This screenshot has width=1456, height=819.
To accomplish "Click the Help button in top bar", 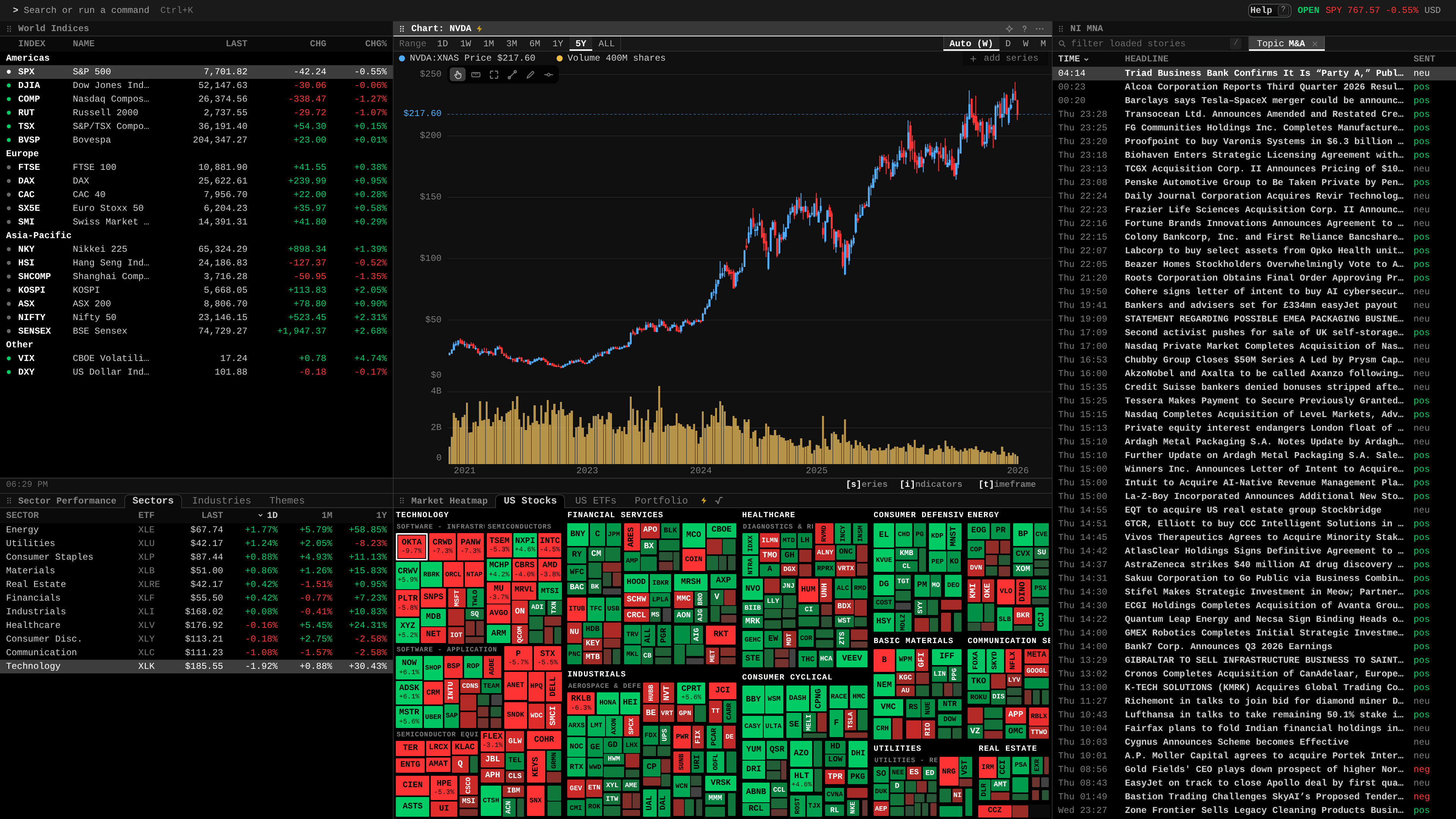I will coord(1269,10).
